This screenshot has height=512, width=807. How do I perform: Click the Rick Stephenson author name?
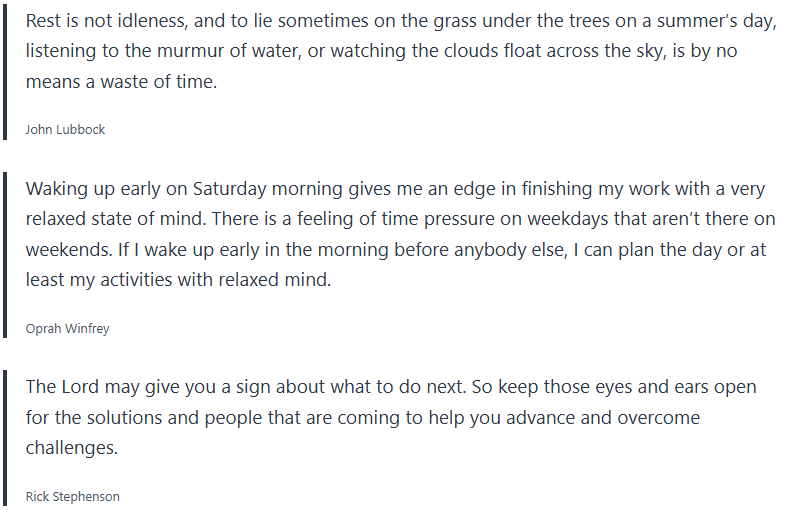[x=72, y=496]
